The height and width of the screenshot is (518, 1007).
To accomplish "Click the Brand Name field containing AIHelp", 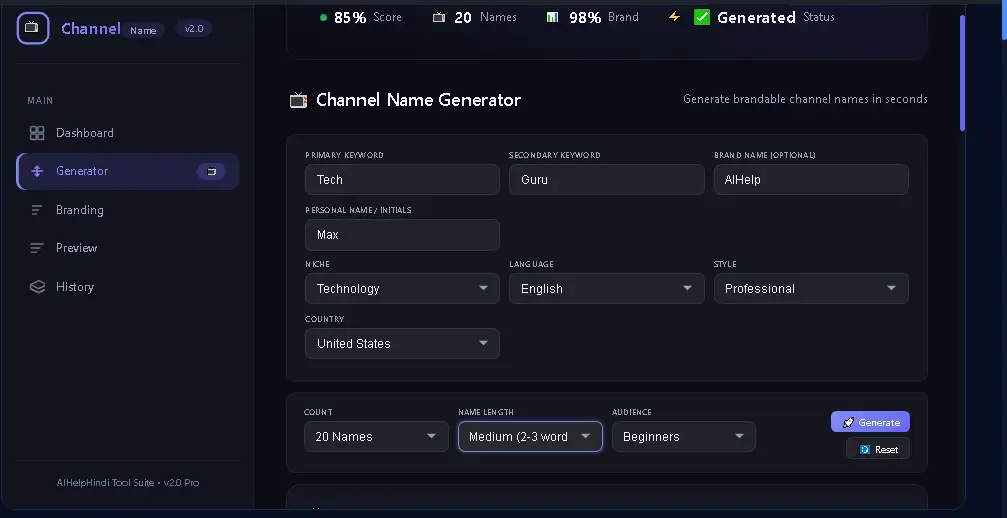I will (x=811, y=180).
